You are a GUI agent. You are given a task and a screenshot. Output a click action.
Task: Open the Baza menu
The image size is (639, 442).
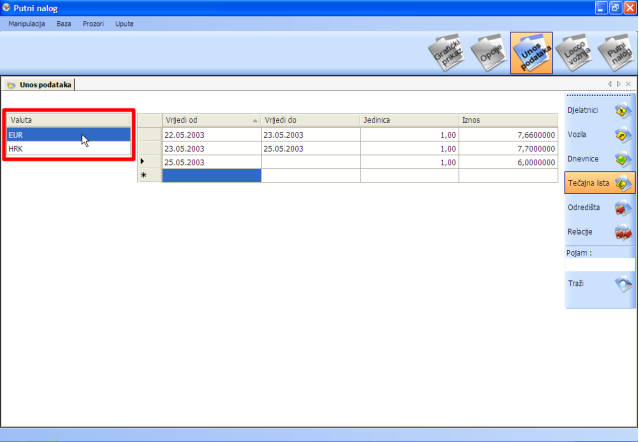point(64,24)
